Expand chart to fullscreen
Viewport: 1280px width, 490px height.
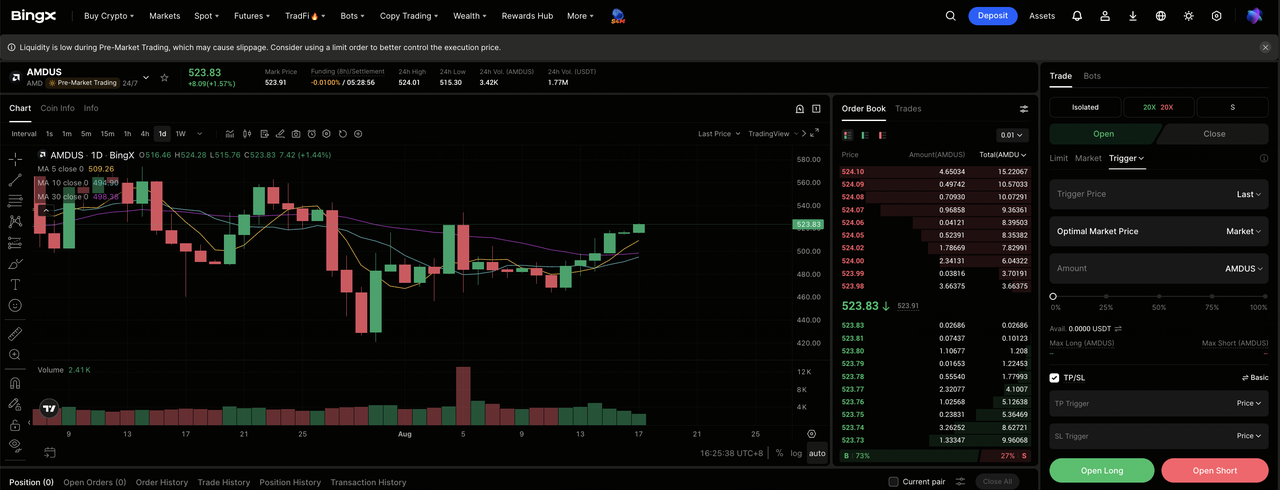click(816, 134)
